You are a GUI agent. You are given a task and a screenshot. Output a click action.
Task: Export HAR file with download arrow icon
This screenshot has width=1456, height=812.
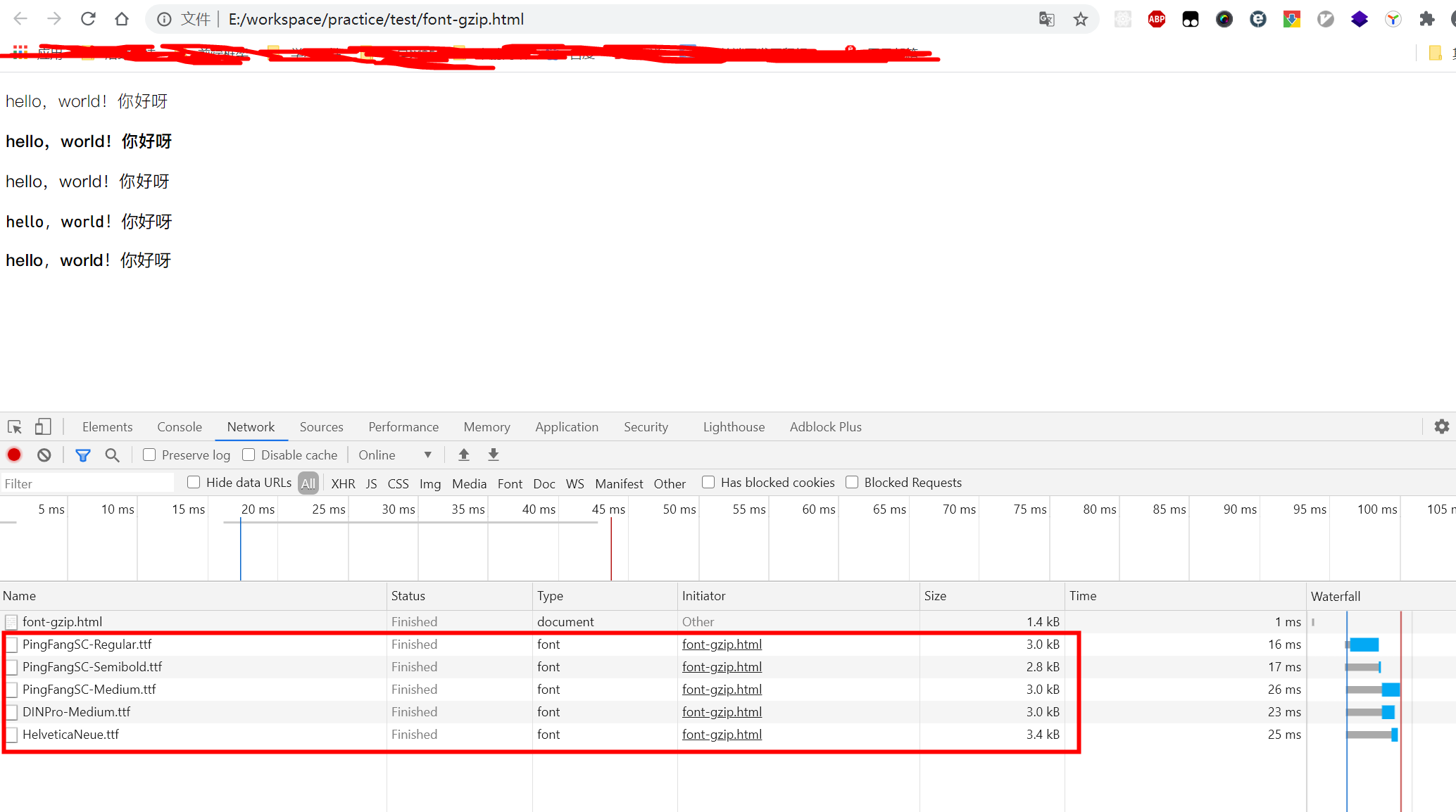[494, 455]
